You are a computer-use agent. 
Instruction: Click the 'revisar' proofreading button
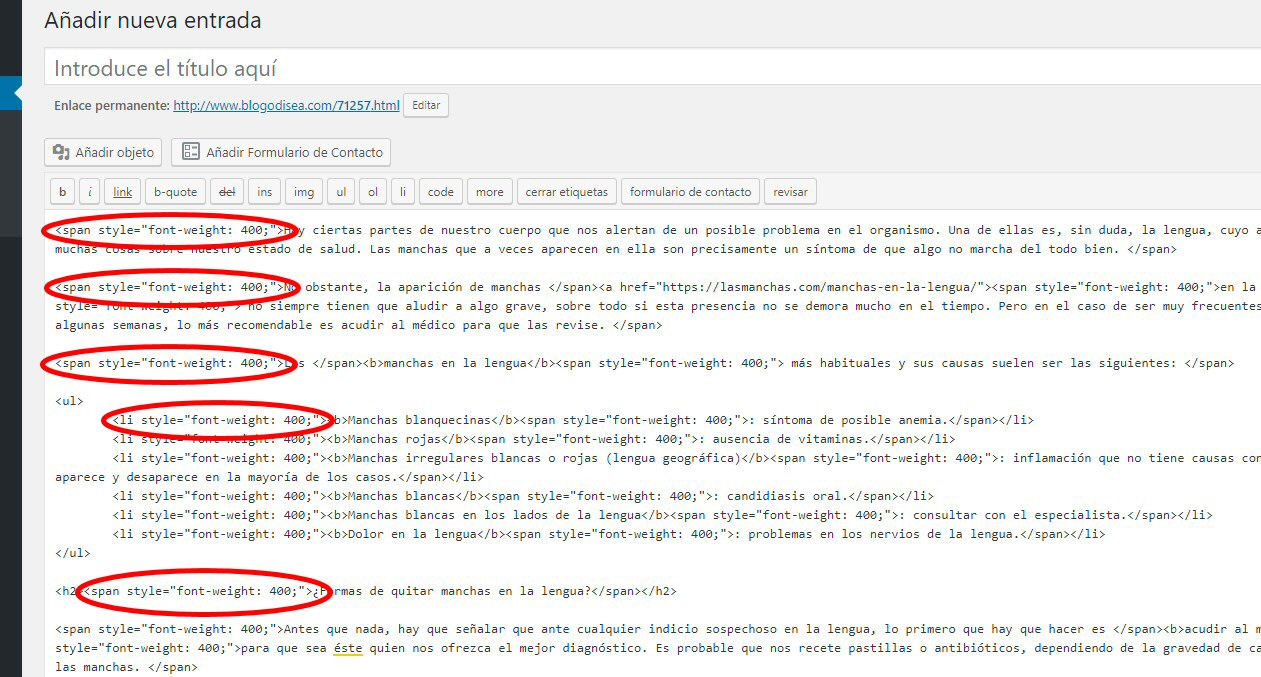[x=790, y=192]
